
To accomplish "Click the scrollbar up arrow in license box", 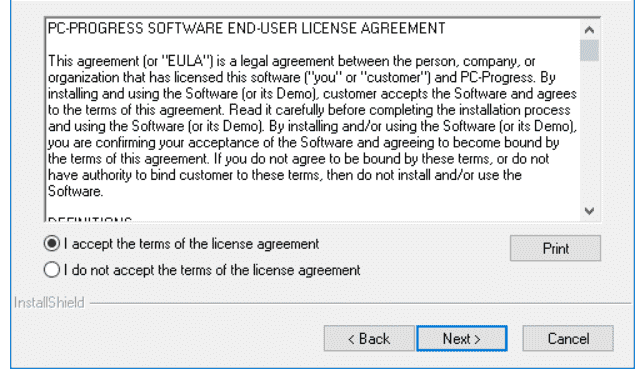I will coord(589,30).
